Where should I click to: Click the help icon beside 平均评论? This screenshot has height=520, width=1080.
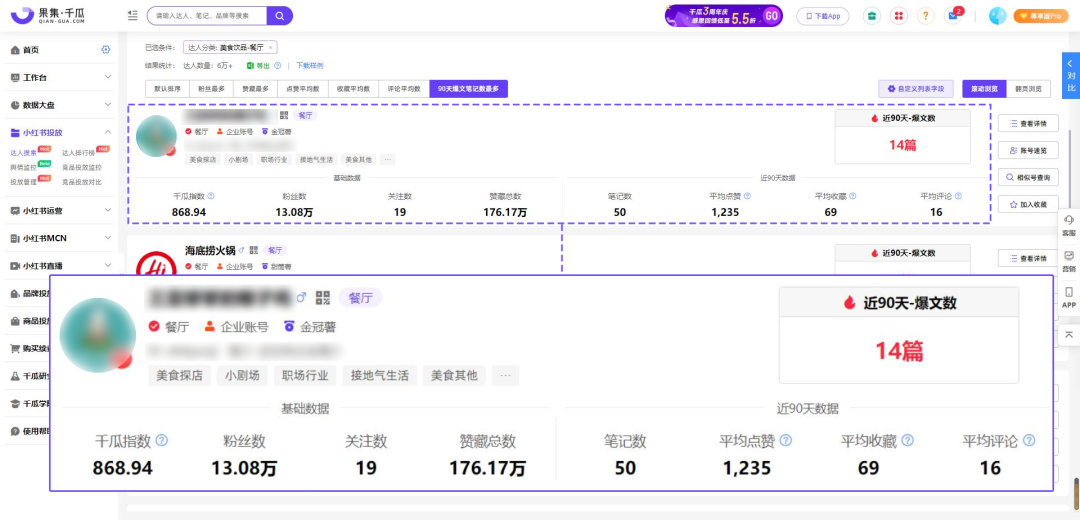(x=959, y=196)
